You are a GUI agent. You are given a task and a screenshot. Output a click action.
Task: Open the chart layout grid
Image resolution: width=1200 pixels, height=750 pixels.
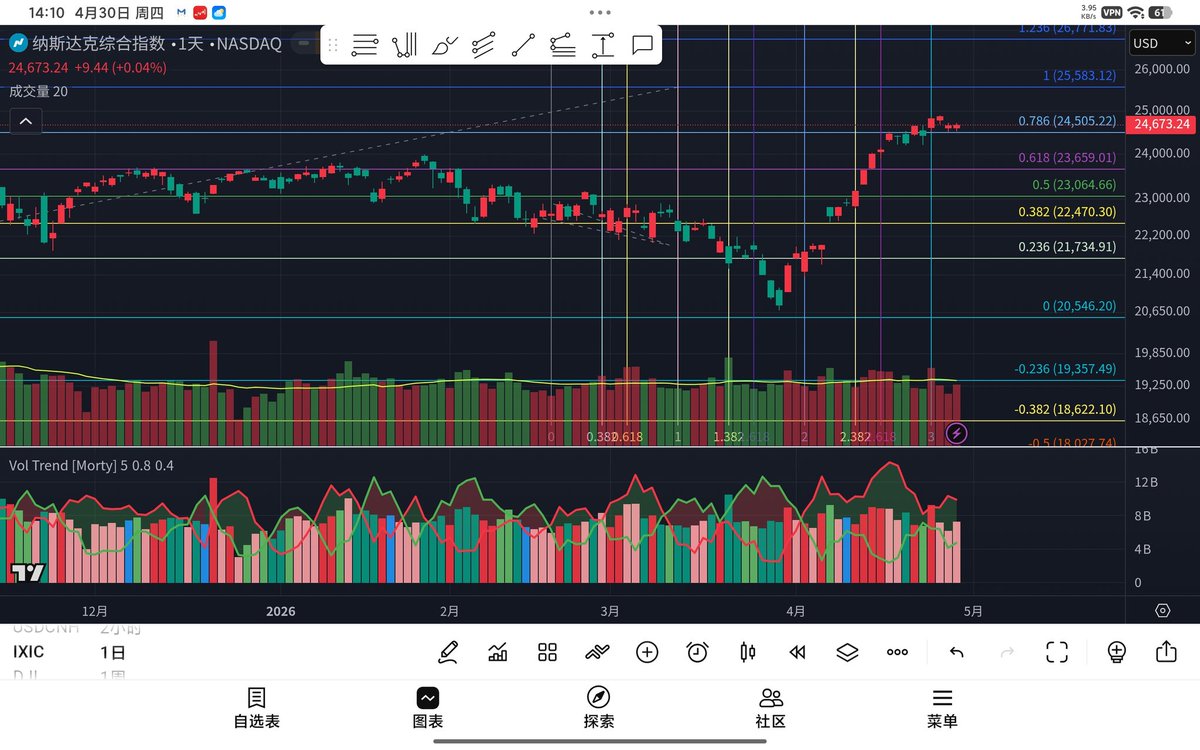547,653
